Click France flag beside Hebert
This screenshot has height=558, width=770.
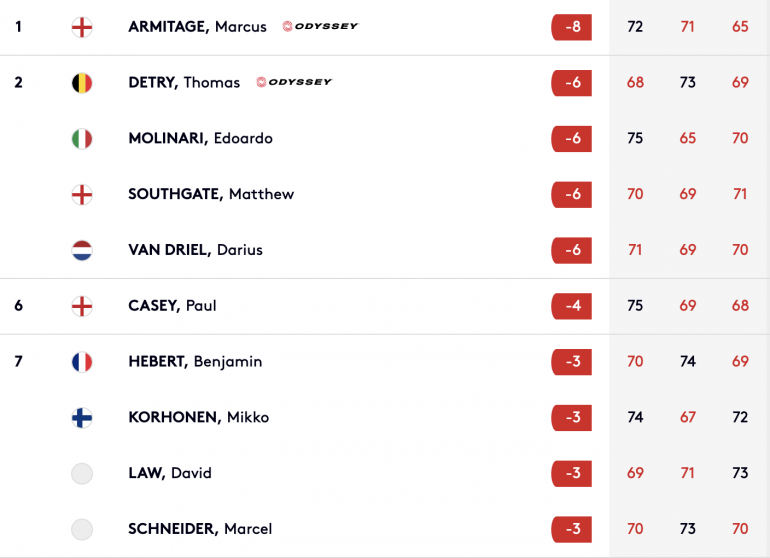point(82,362)
